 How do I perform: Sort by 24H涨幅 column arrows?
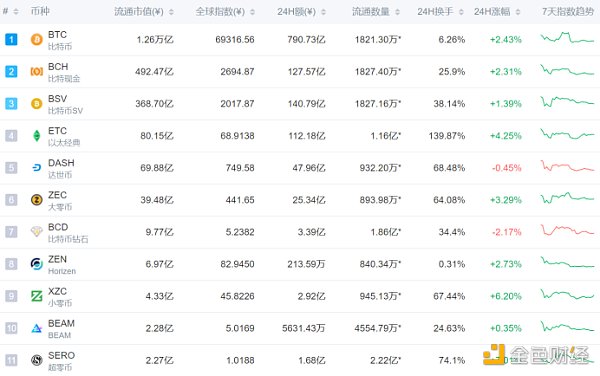click(x=518, y=12)
